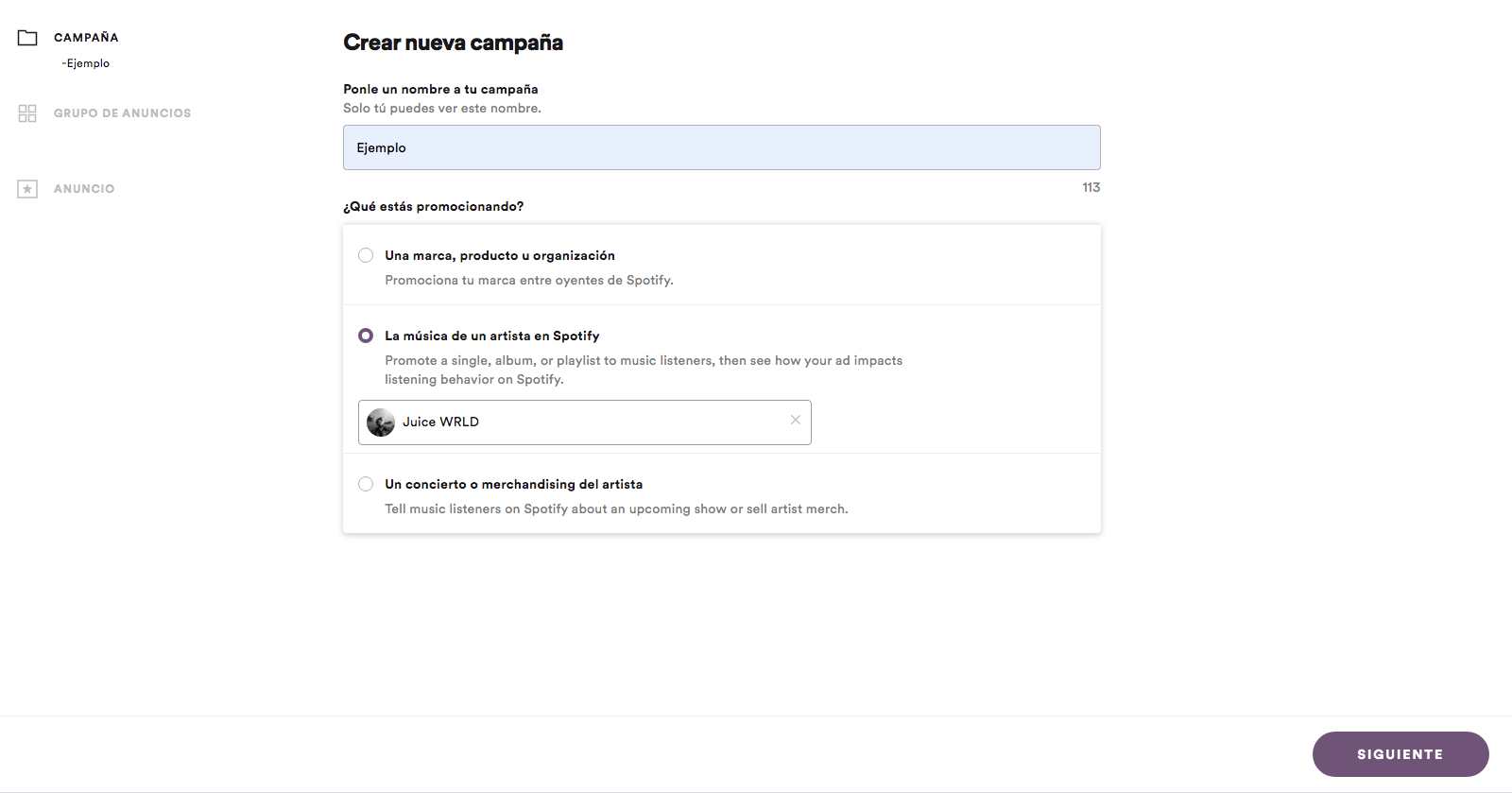Select the brand, product or organization radio button
The height and width of the screenshot is (793, 1512).
pos(366,255)
